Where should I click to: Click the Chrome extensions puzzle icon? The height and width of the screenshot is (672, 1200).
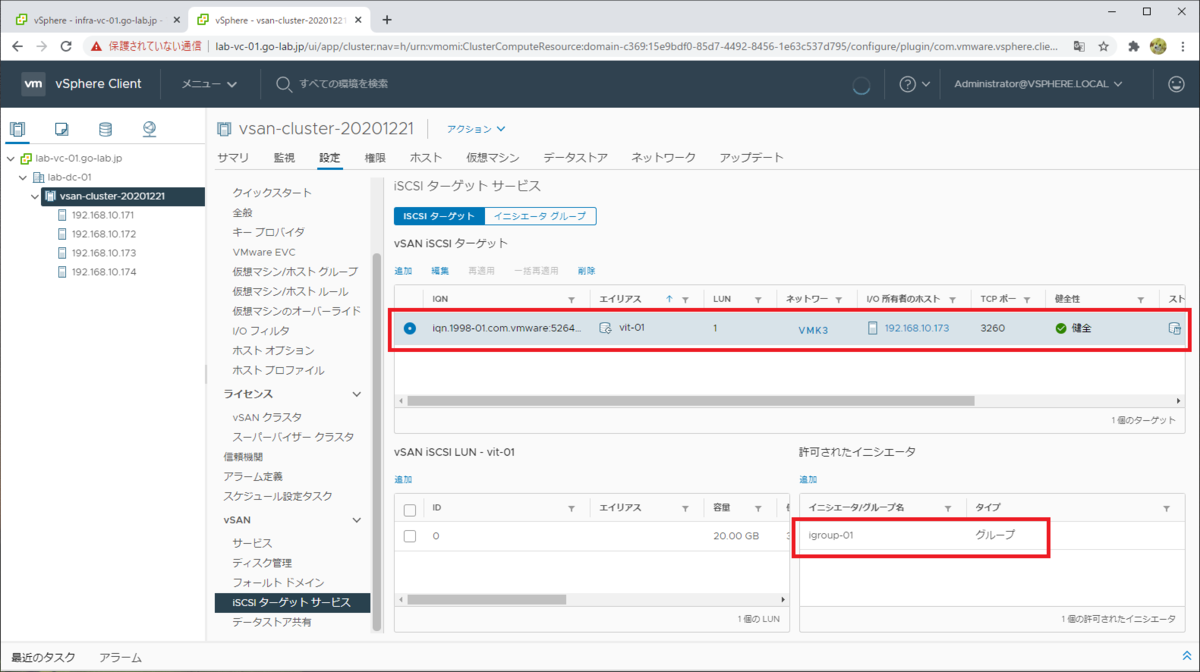click(x=1134, y=46)
